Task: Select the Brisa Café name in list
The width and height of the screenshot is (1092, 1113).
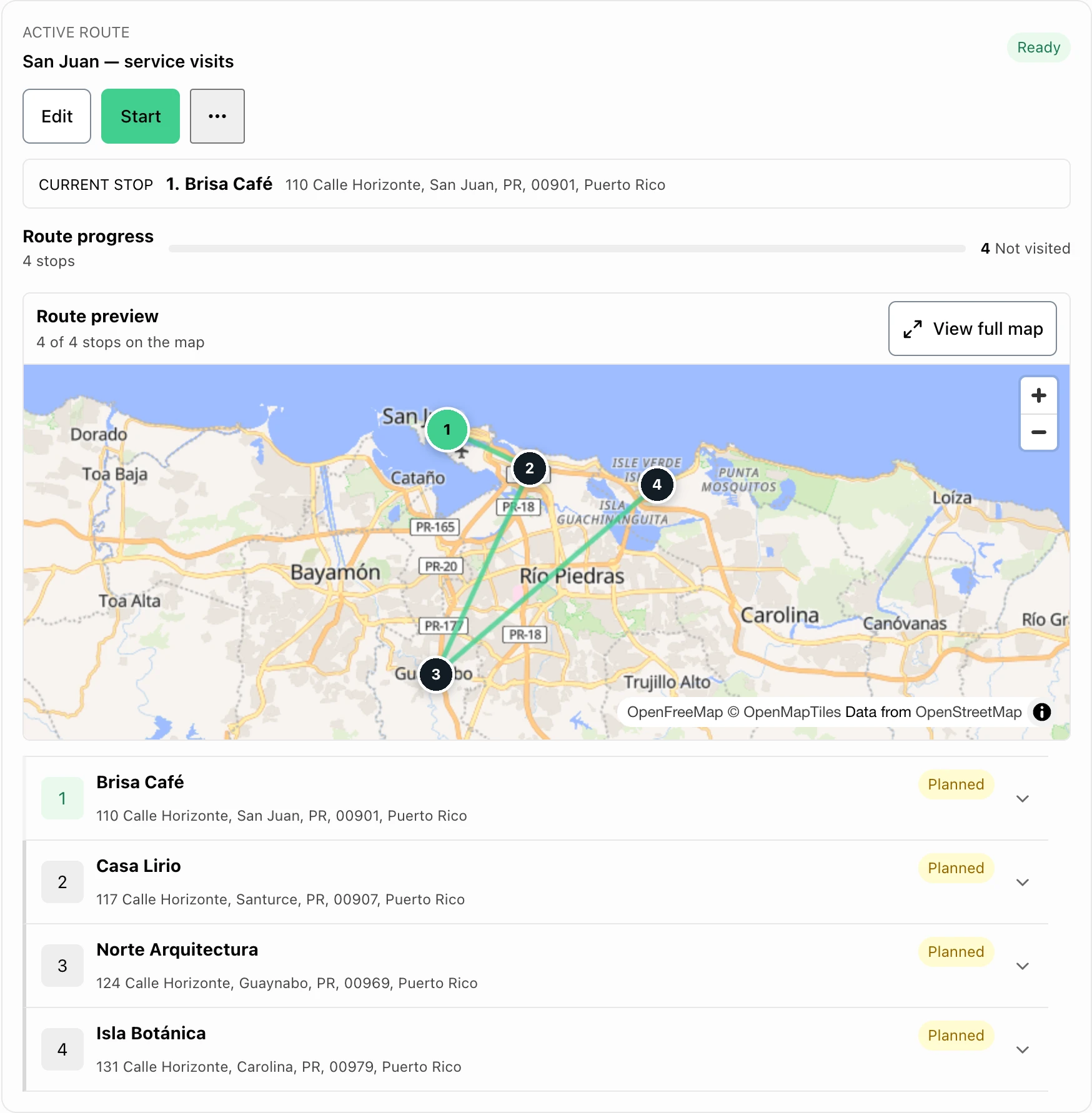Action: point(140,782)
